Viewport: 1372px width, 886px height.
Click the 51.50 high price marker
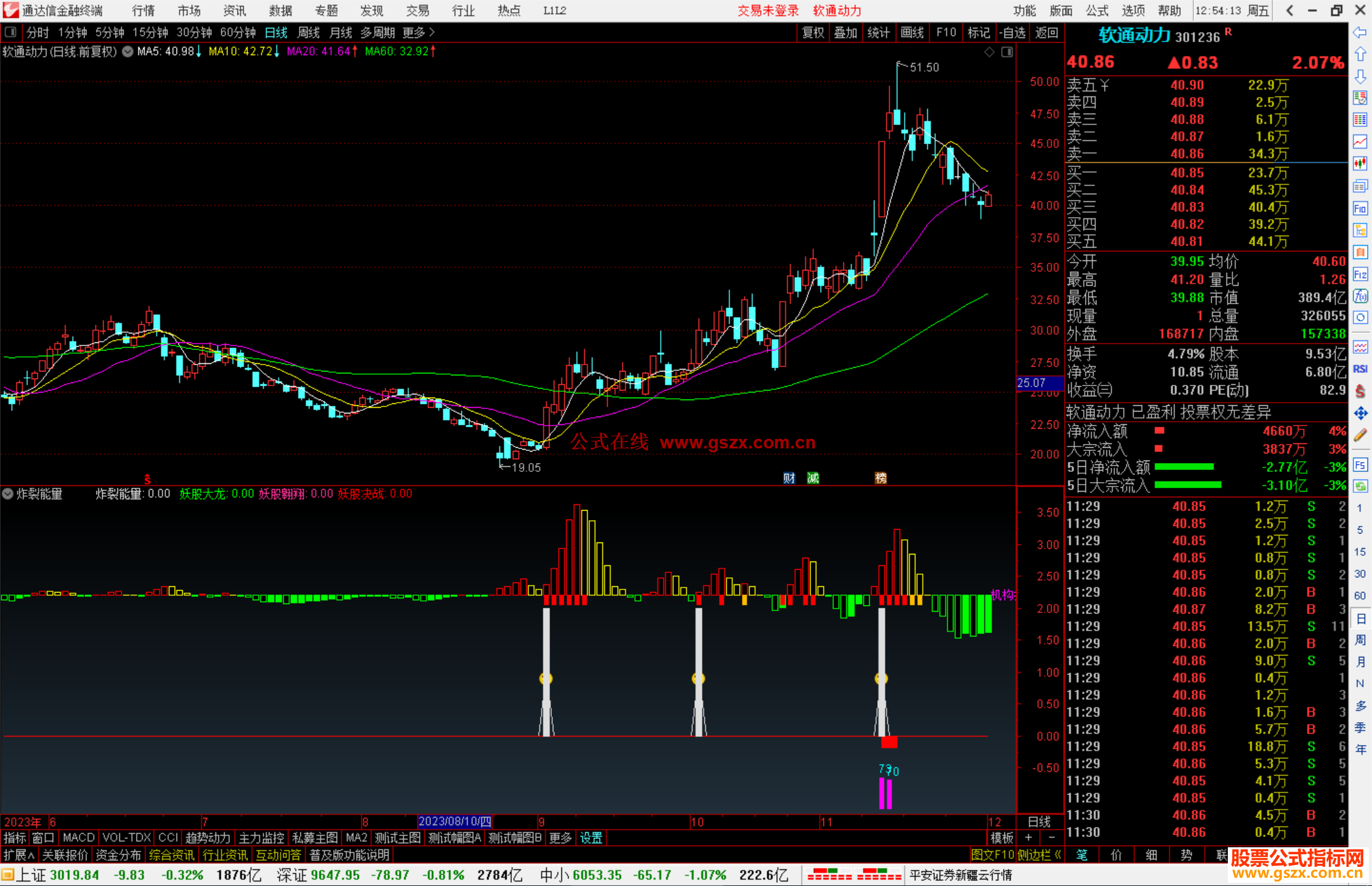click(x=924, y=67)
